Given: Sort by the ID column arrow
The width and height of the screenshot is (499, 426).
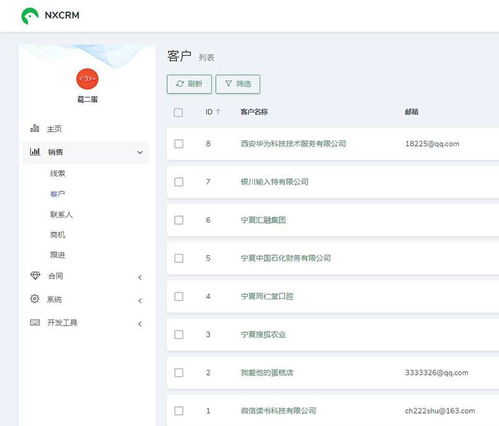Looking at the screenshot, I should (x=218, y=112).
